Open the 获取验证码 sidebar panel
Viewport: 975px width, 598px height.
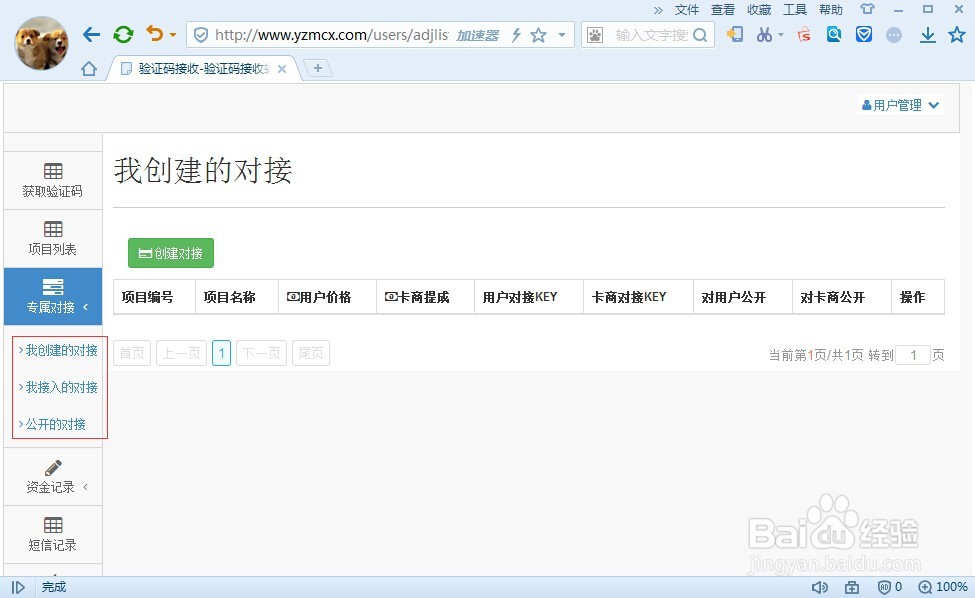(52, 180)
